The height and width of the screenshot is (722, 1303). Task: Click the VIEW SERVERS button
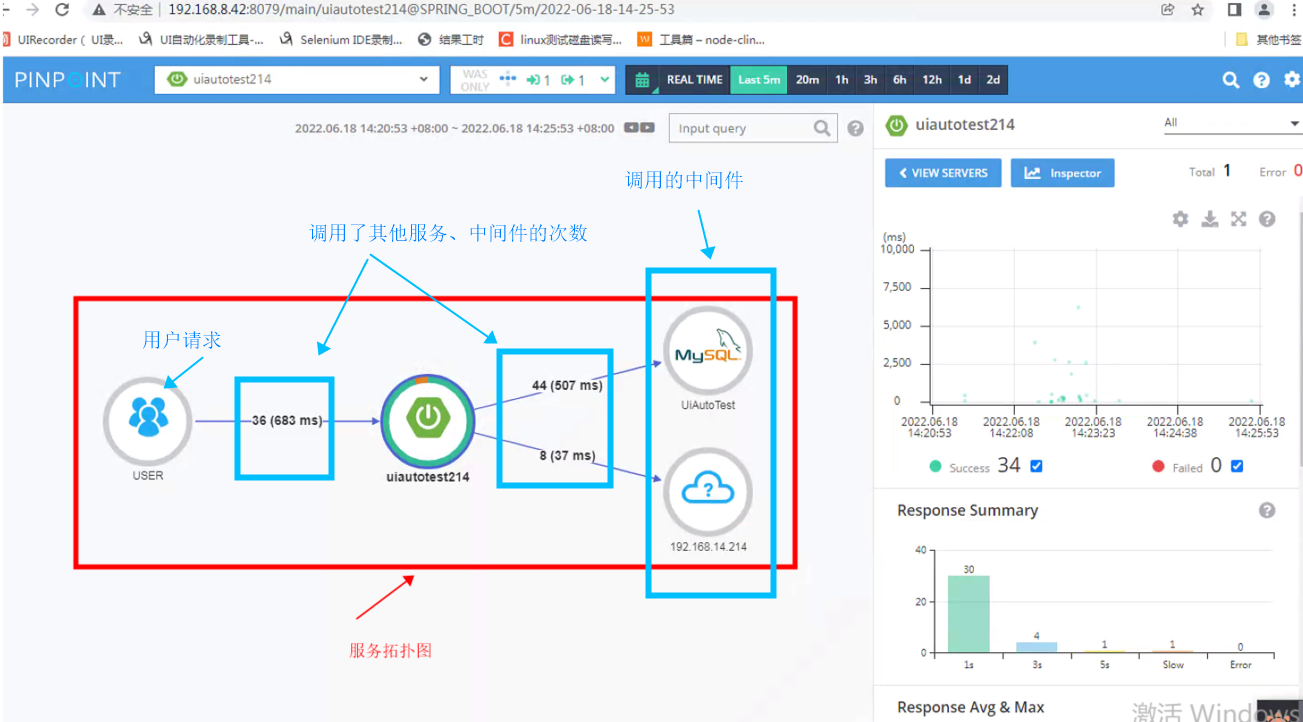(x=943, y=173)
